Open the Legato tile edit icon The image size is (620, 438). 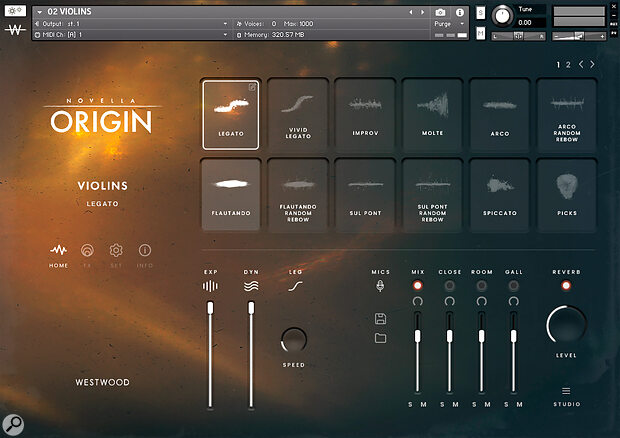252,87
